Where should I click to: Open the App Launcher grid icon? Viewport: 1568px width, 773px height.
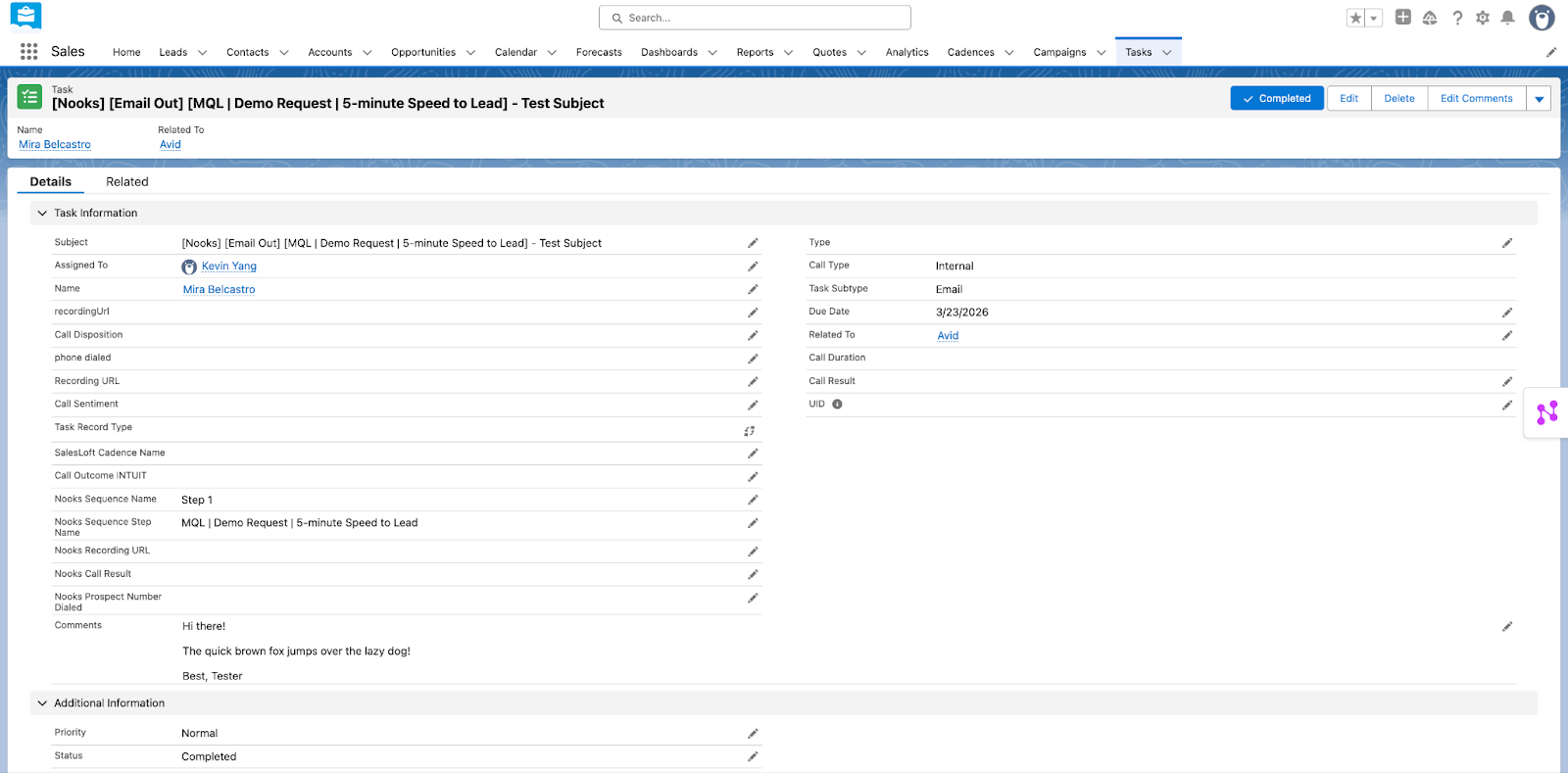pyautogui.click(x=29, y=52)
